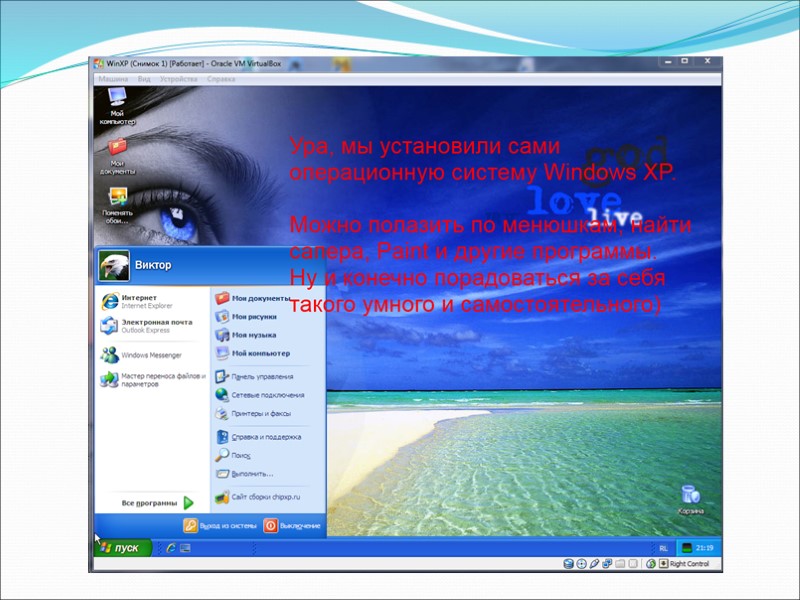Open the Мой компьютер desktop icon
Screen dimensions: 800x600
tap(117, 106)
